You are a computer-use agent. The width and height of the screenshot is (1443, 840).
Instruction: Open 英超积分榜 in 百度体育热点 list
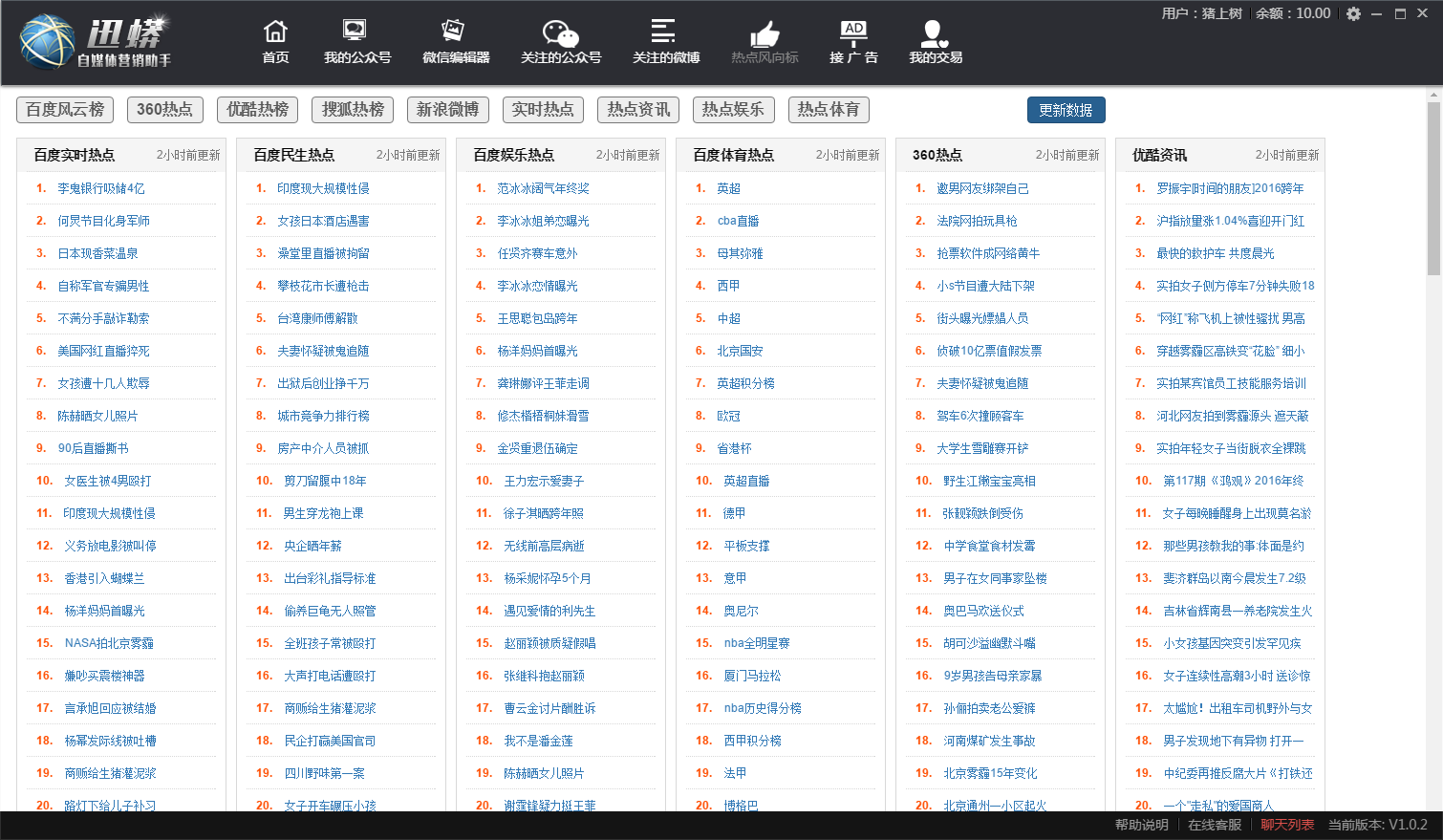coord(745,383)
